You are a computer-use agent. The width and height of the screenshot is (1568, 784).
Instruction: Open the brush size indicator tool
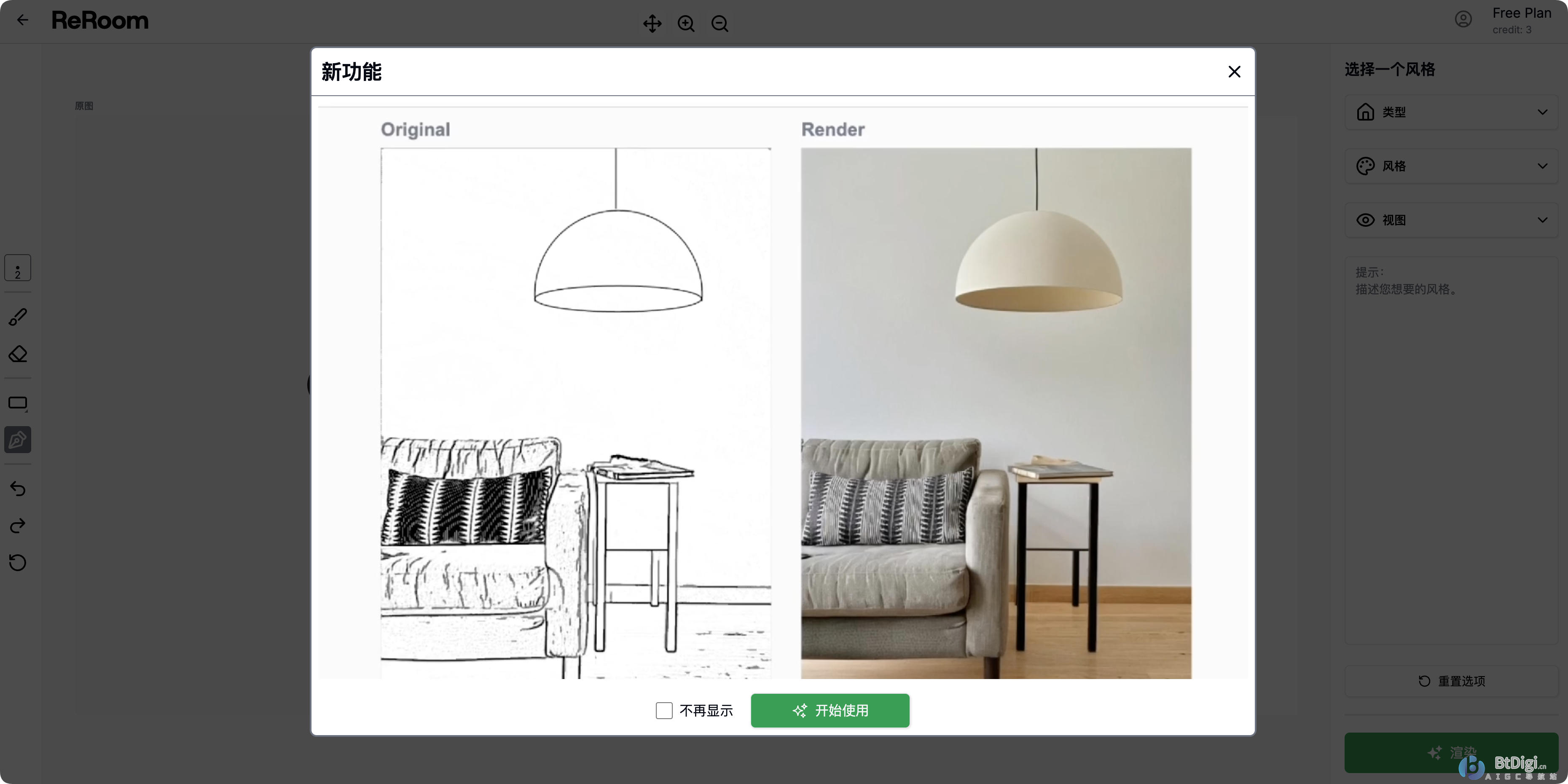click(18, 268)
